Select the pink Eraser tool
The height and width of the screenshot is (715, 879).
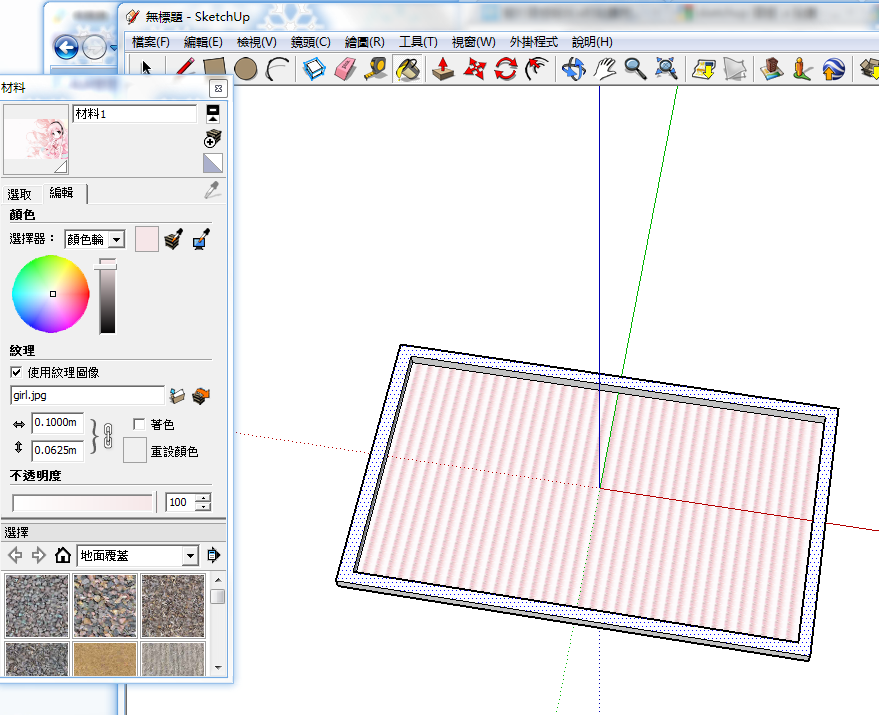click(x=345, y=69)
